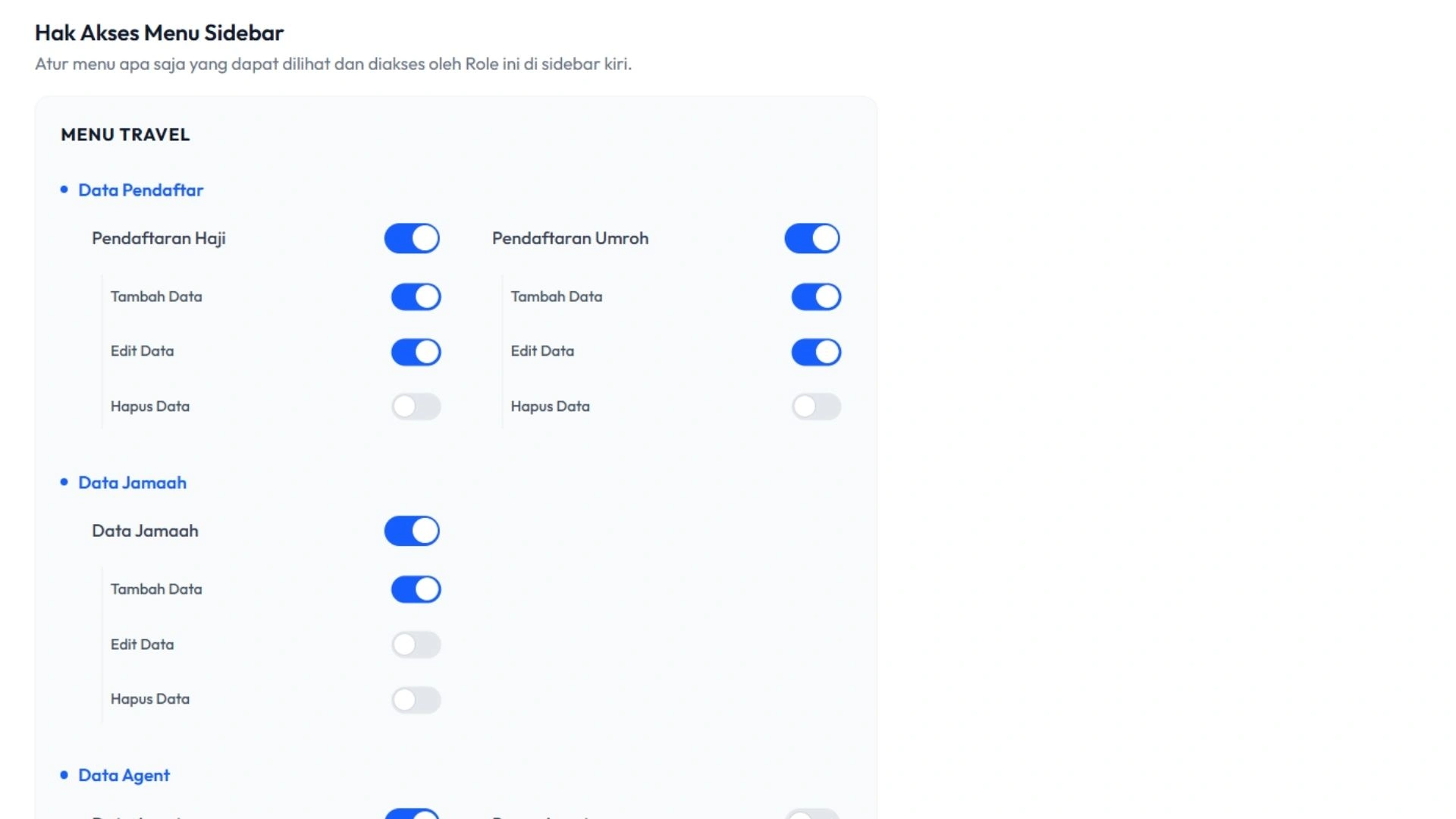This screenshot has width=1456, height=819.
Task: Click the Pendaftaran Umroh label text
Action: click(570, 238)
